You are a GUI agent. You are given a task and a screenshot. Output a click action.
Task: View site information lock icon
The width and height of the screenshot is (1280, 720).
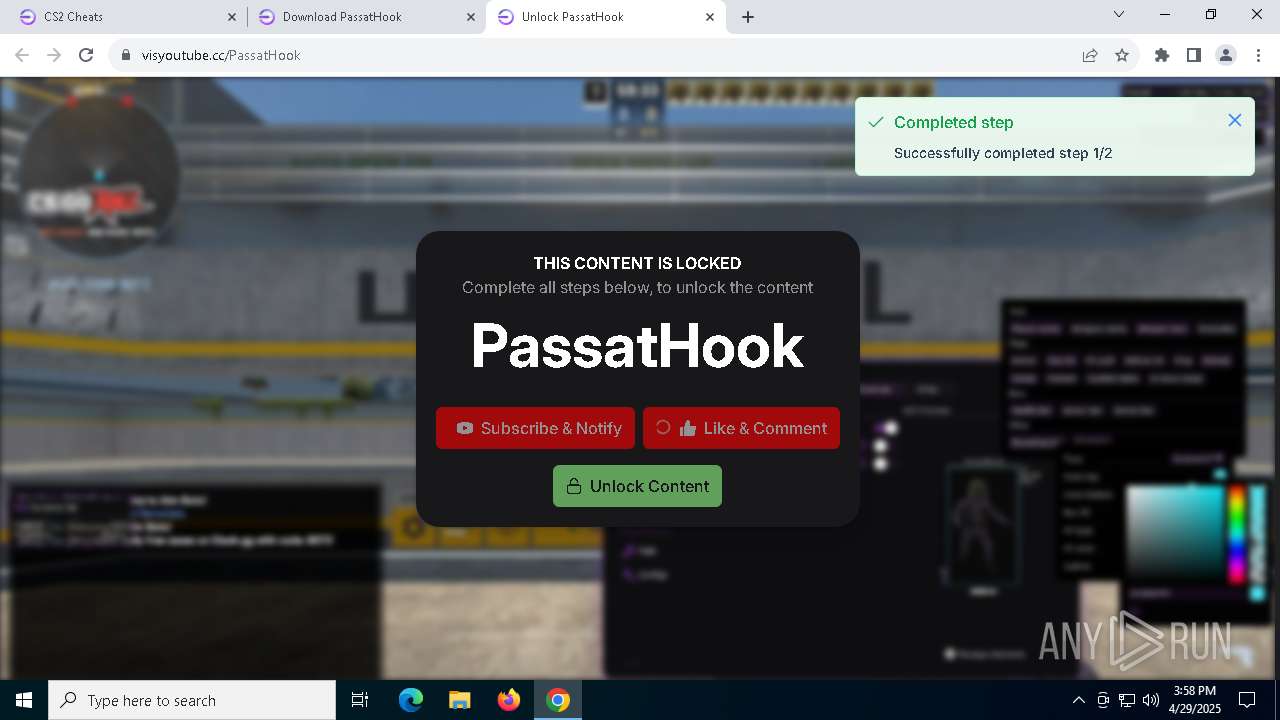(126, 55)
